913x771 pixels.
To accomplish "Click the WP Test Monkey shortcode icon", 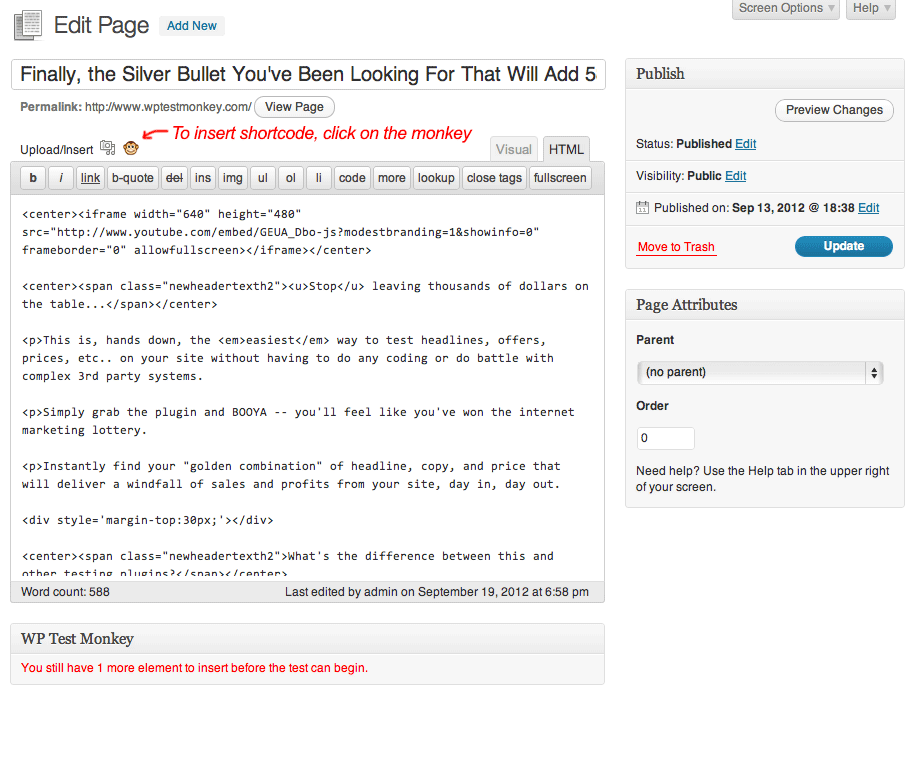I will coord(131,148).
